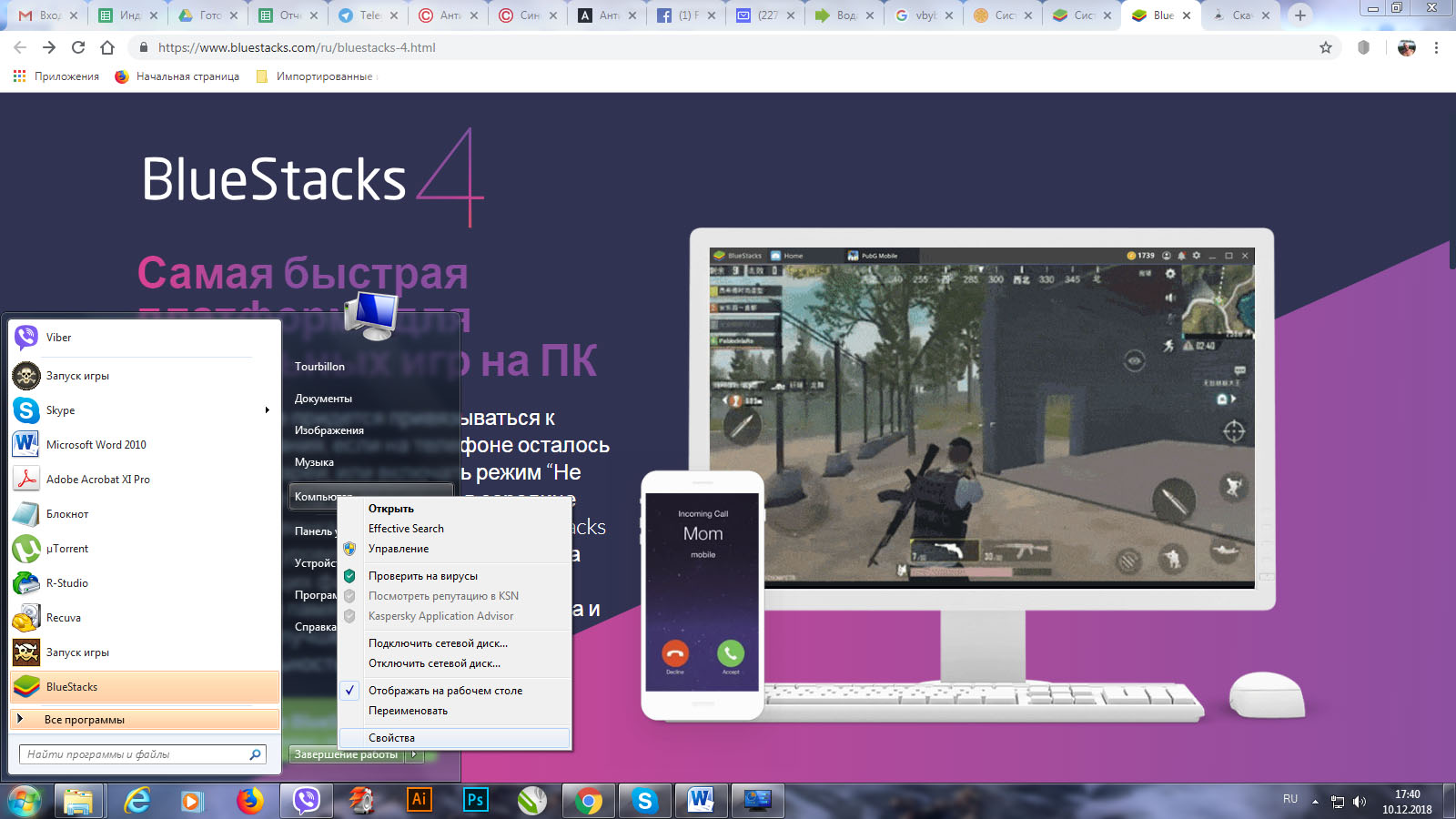Switch to the Gmail 'Вход' tab
The height and width of the screenshot is (819, 1456).
(x=48, y=15)
